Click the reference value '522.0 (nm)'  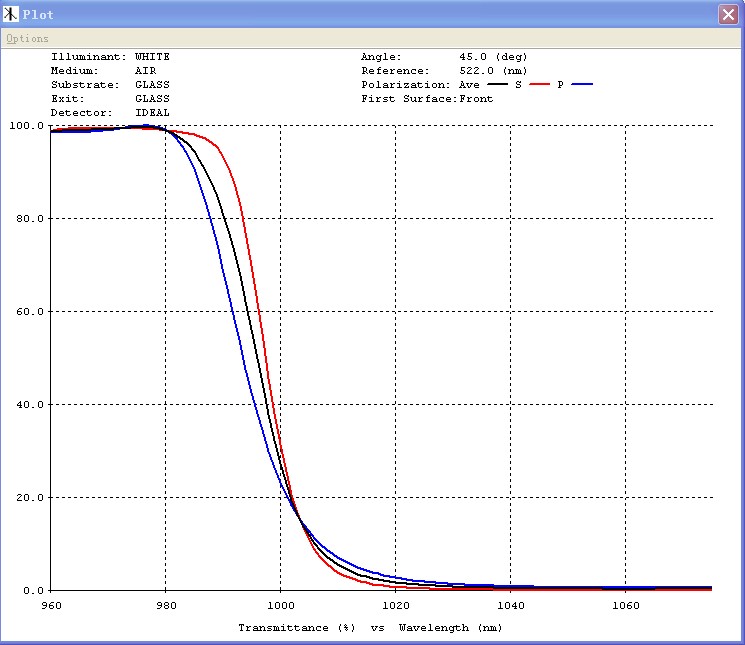[x=493, y=71]
